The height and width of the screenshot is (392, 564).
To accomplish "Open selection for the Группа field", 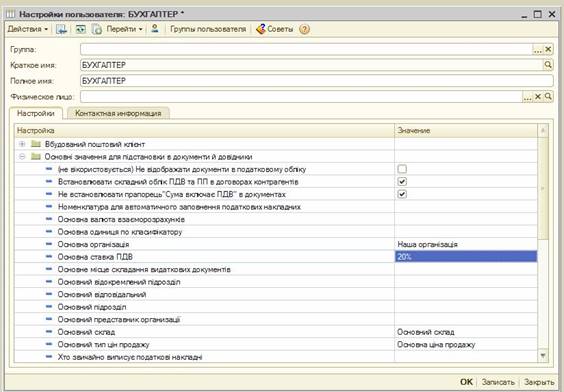I will tap(537, 49).
